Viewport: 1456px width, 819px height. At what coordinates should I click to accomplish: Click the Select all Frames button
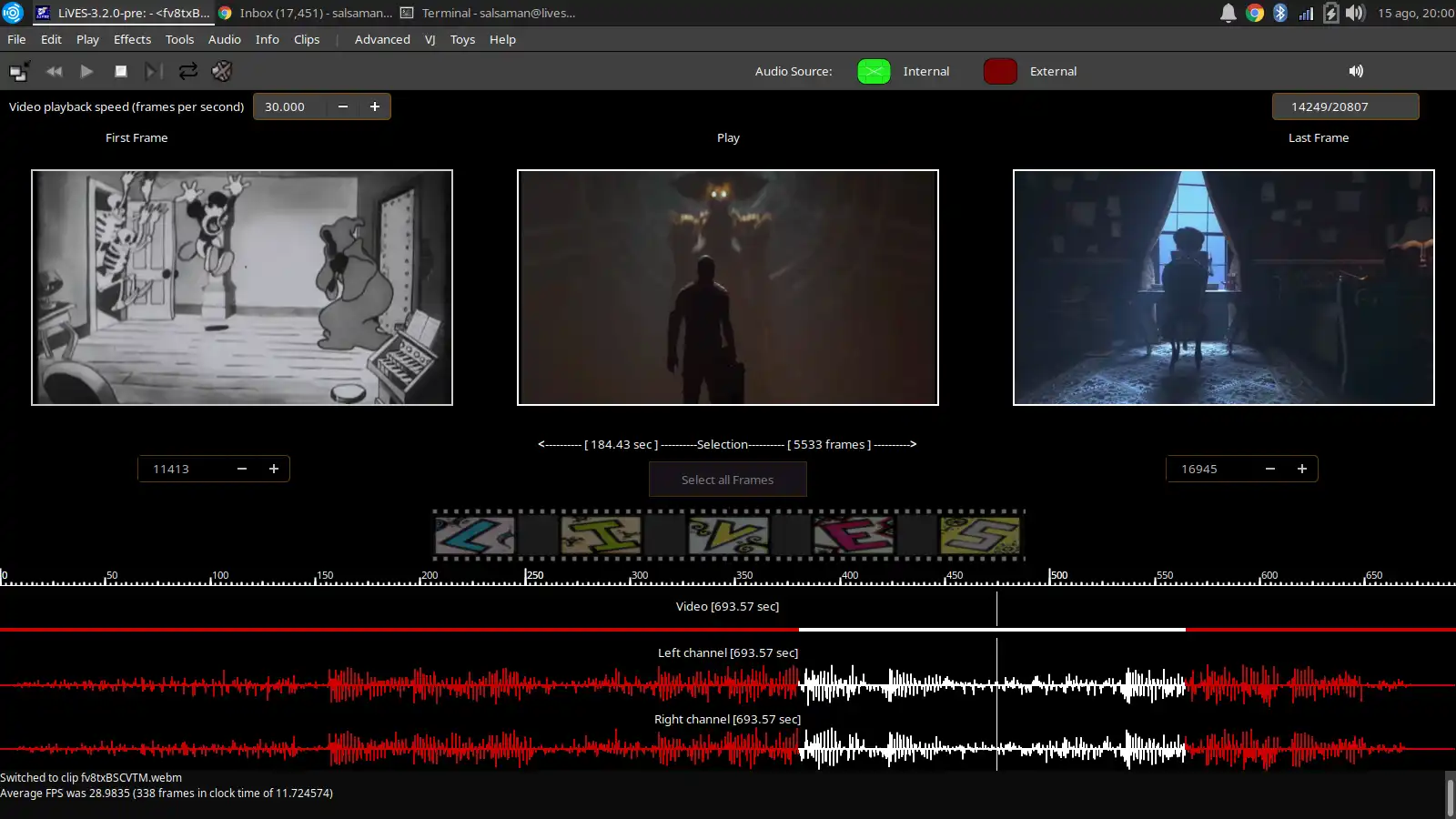[x=727, y=480]
